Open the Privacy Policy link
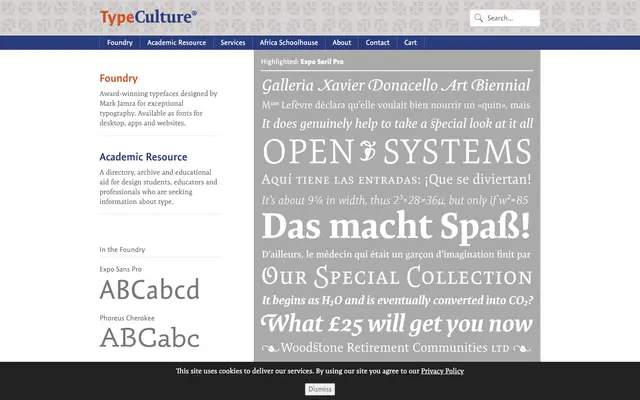The image size is (640, 400). (442, 371)
